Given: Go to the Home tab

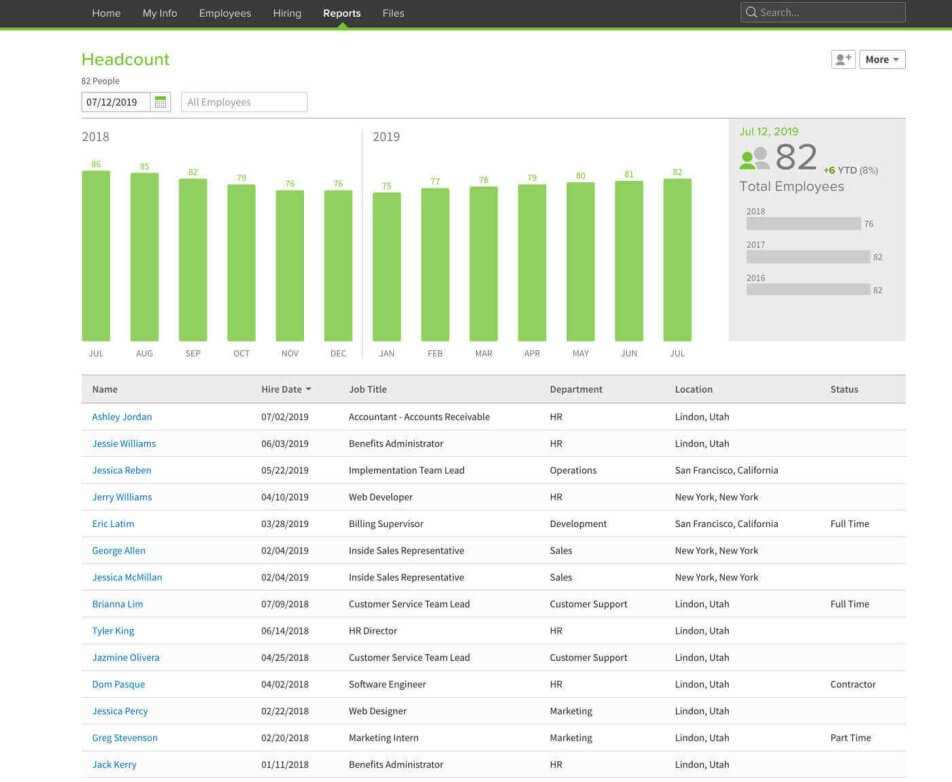Looking at the screenshot, I should click(106, 13).
